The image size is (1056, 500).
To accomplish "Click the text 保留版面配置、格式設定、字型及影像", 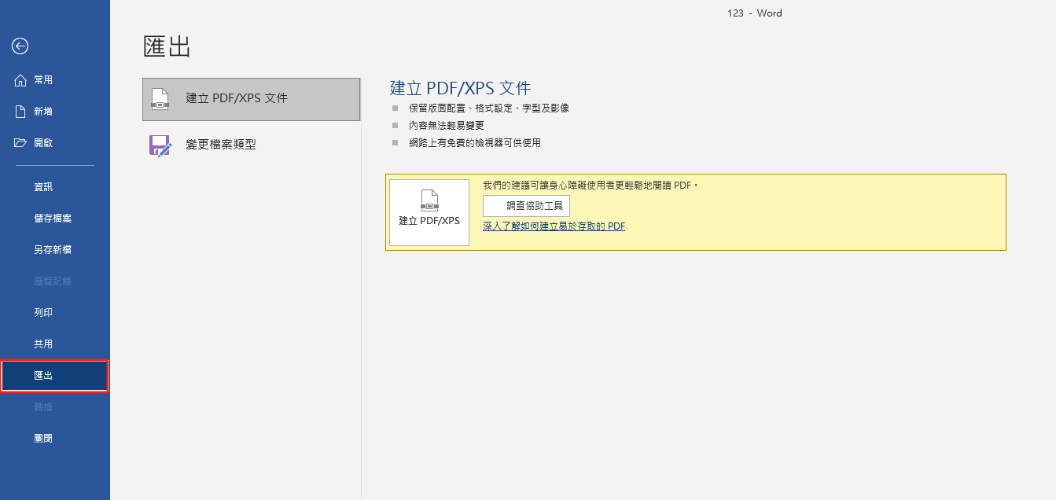I will tap(489, 108).
